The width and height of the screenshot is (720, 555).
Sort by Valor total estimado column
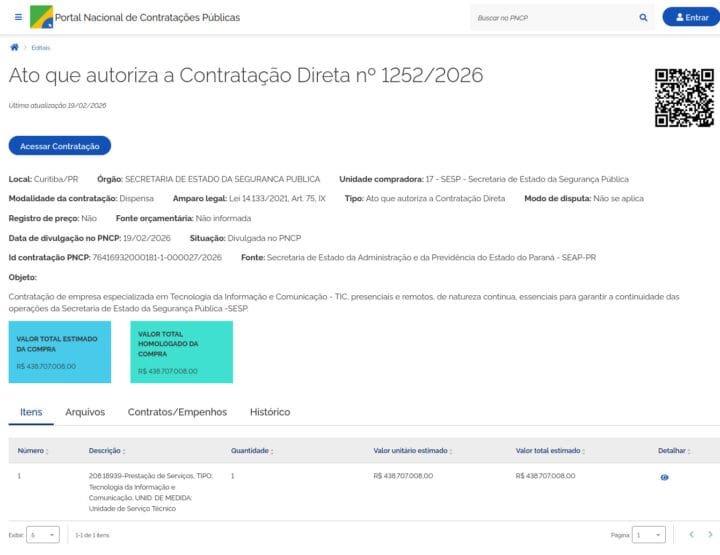pyautogui.click(x=549, y=451)
